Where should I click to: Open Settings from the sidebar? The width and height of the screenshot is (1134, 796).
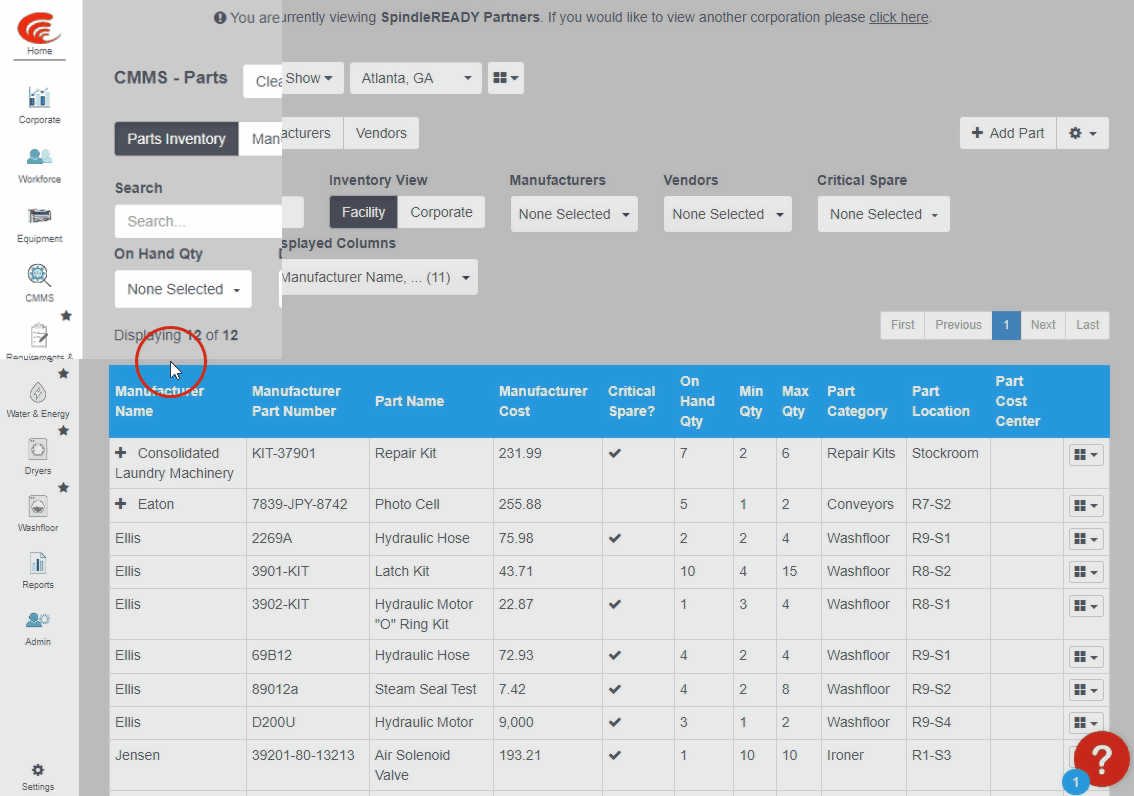click(38, 777)
